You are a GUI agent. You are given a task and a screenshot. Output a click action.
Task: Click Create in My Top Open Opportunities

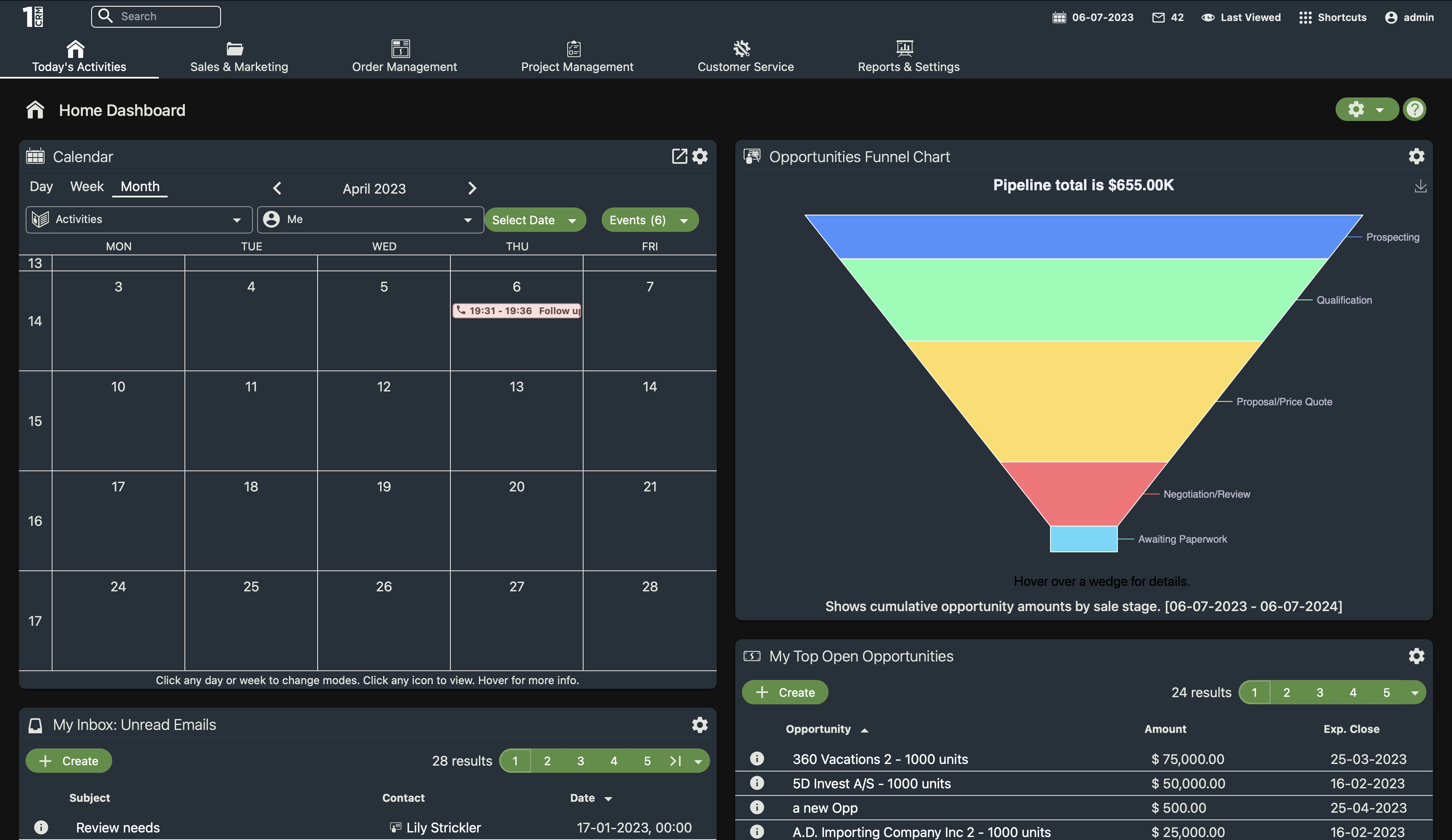[785, 693]
